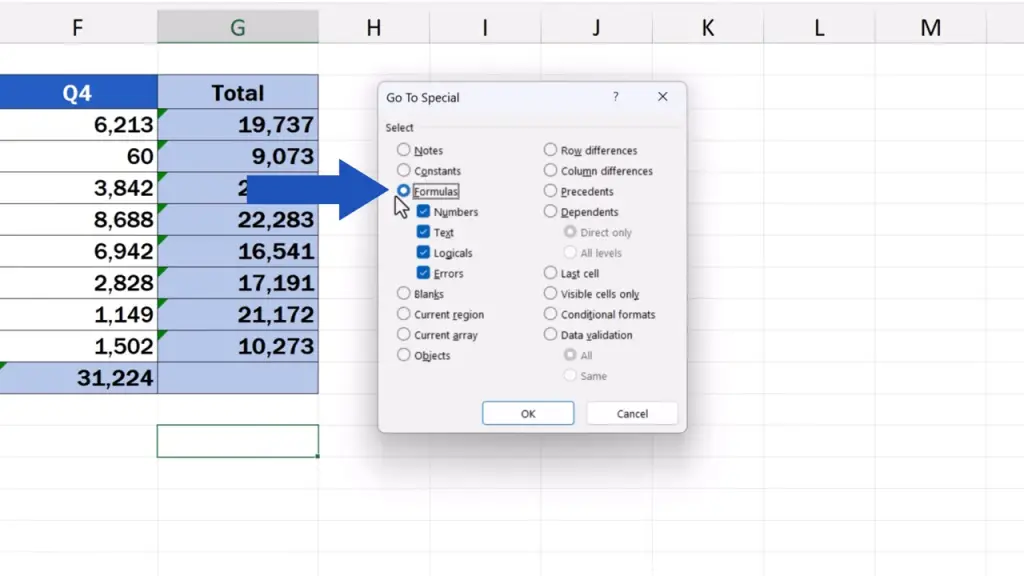This screenshot has width=1024, height=576.
Task: Choose the Constants option
Action: pyautogui.click(x=404, y=171)
